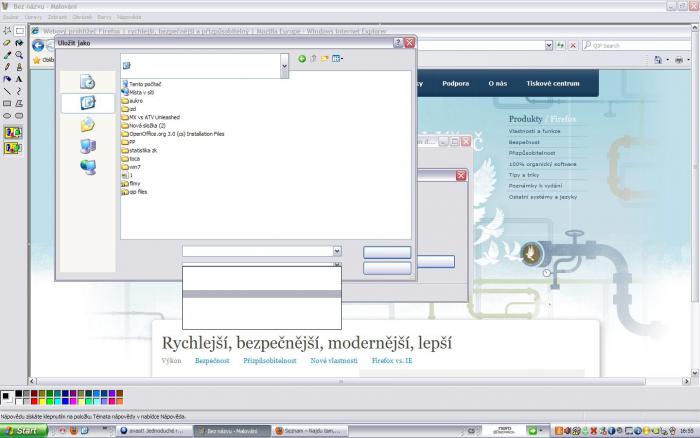Image resolution: width=700 pixels, height=438 pixels.
Task: Select the Brush tool
Action: (19, 67)
